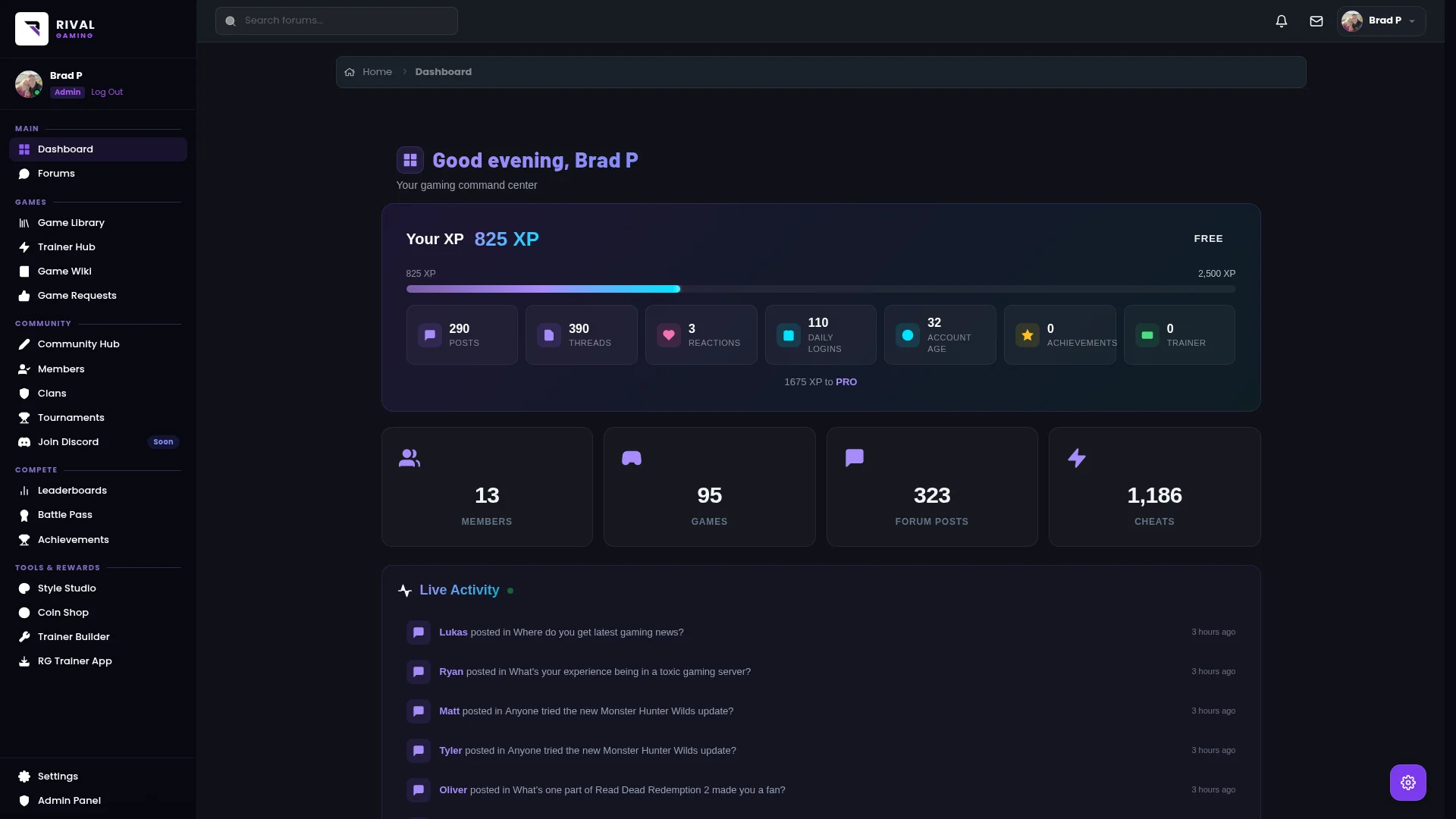The width and height of the screenshot is (1456, 819).
Task: Open Trainer Hub in sidebar
Action: tap(67, 247)
